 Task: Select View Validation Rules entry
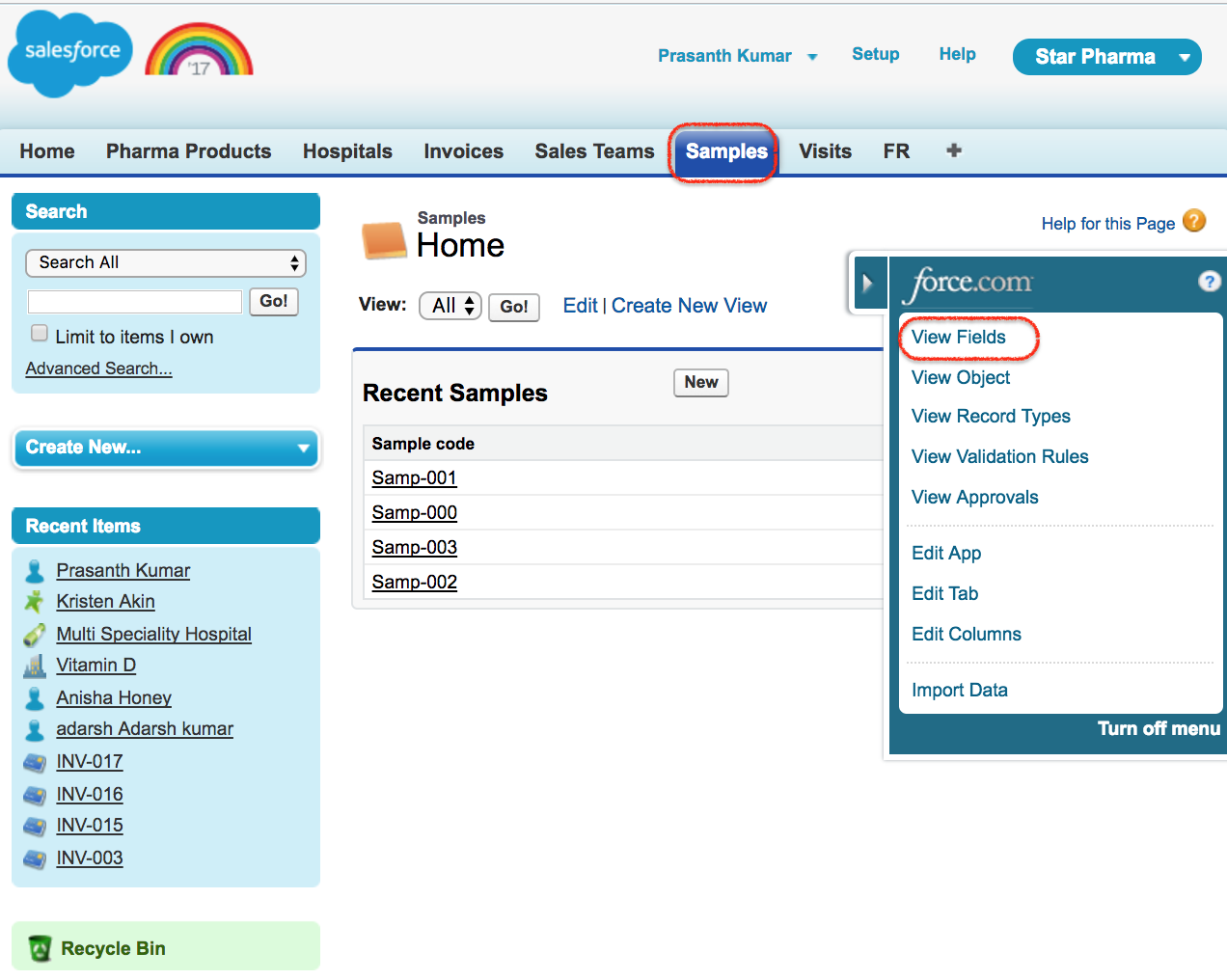click(999, 456)
